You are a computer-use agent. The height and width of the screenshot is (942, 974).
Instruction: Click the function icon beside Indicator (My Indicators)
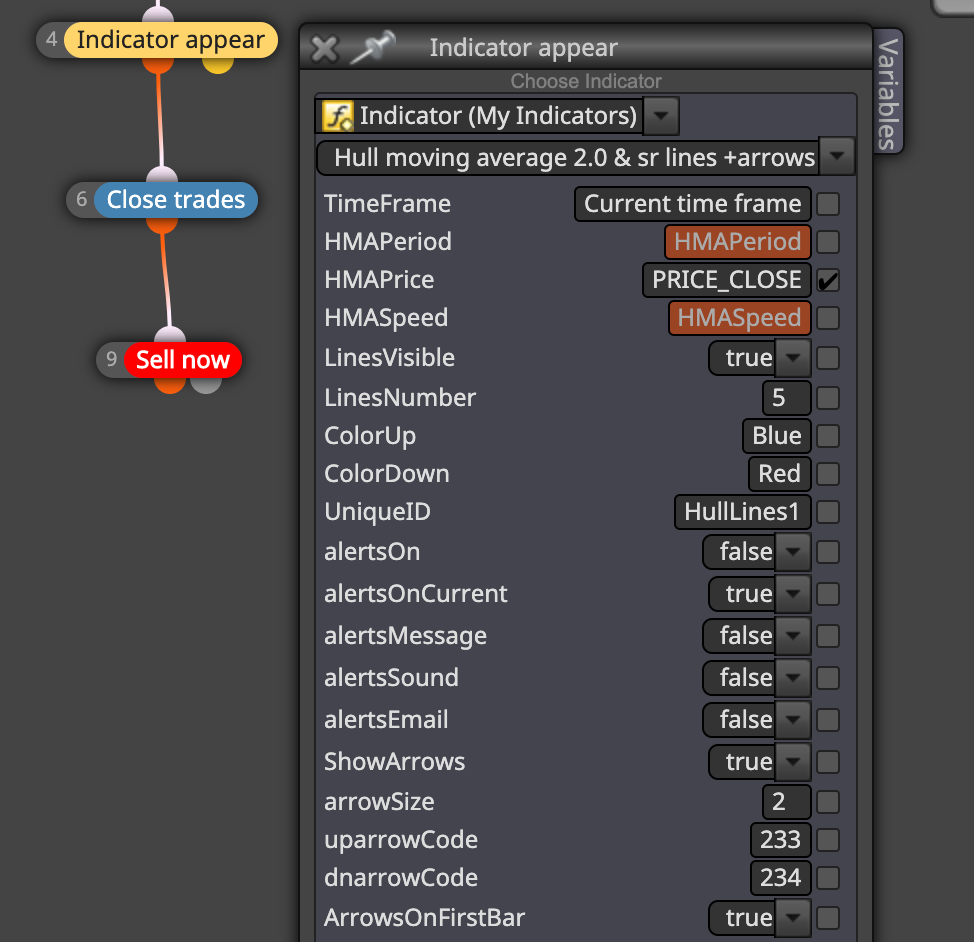(x=337, y=116)
